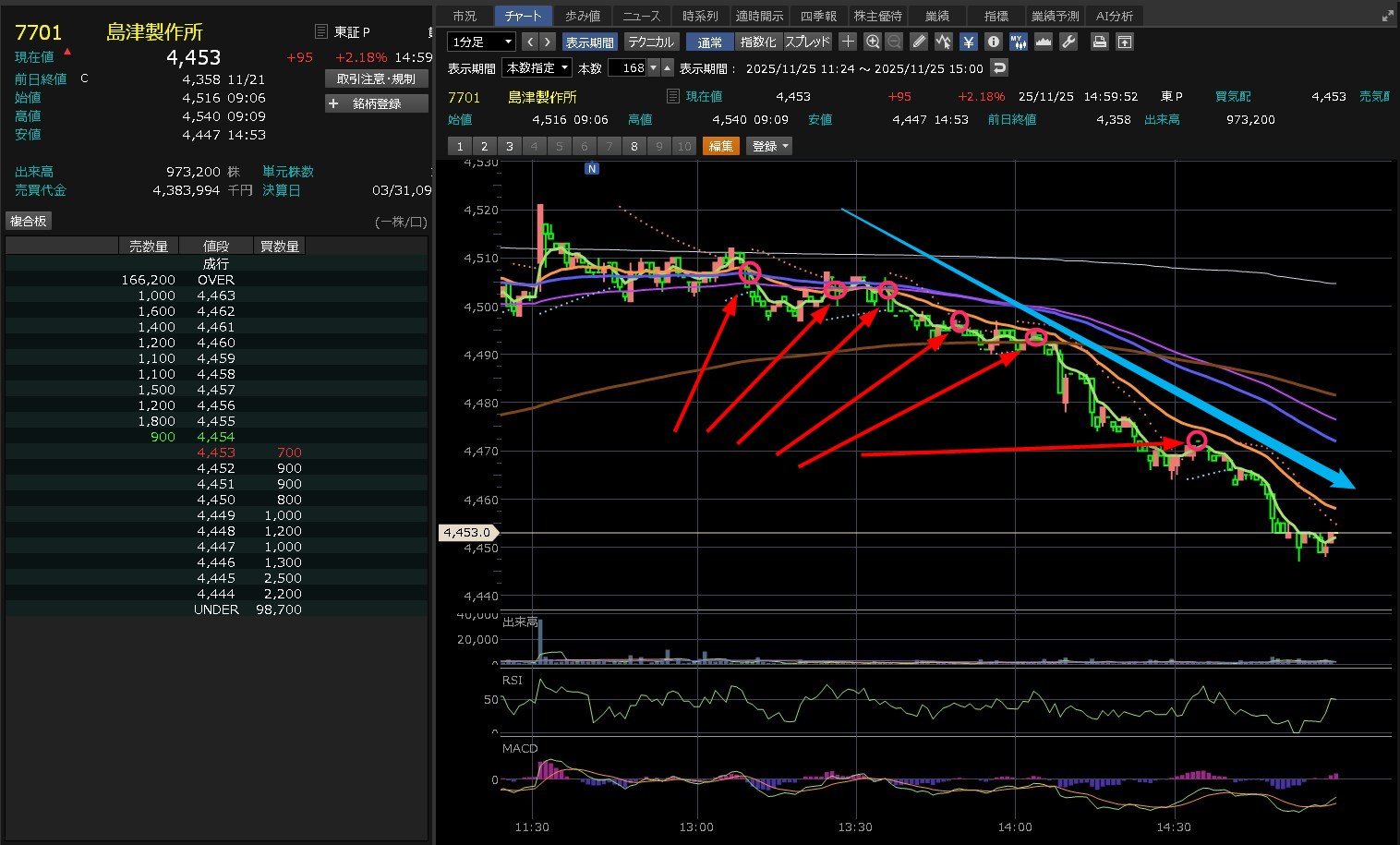Expand the 本数指定 dropdown
The height and width of the screenshot is (845, 1400).
tap(537, 67)
